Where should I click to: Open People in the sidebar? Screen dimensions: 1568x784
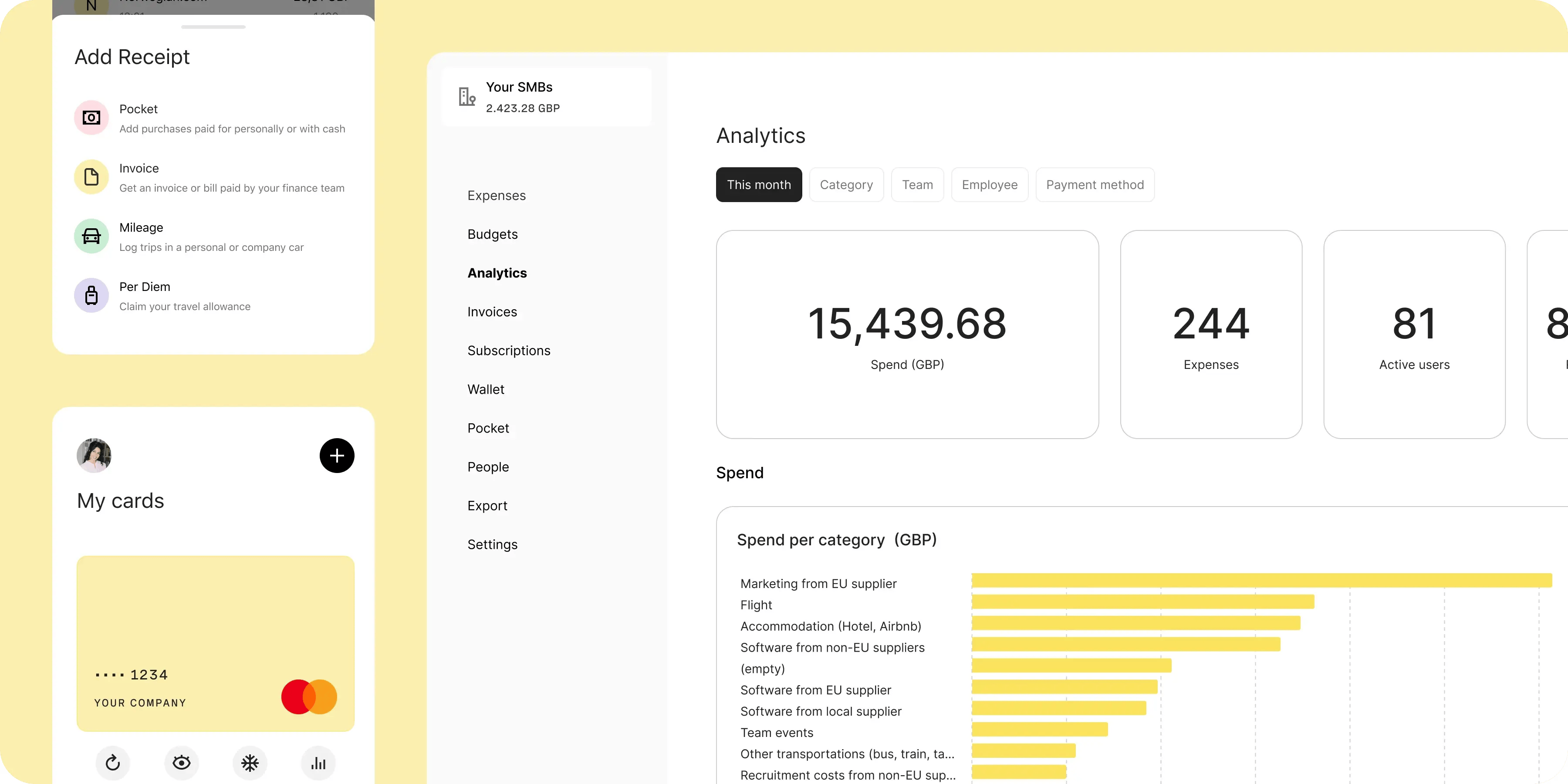point(488,467)
